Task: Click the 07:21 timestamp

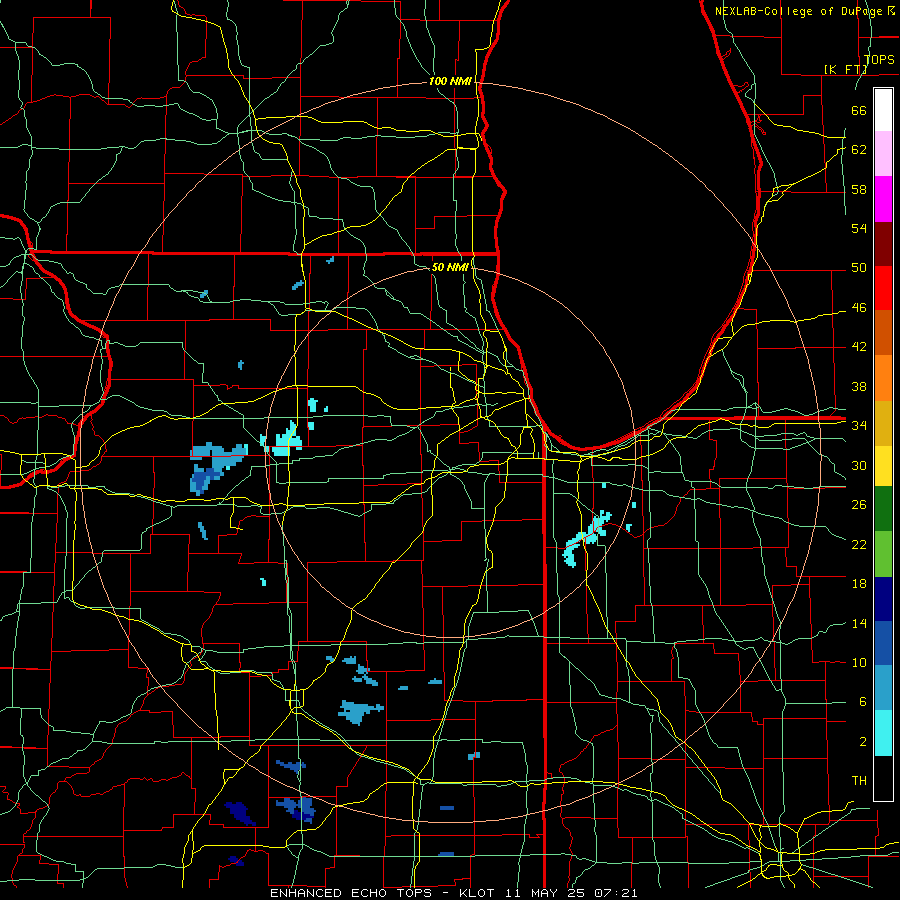Action: pos(616,893)
